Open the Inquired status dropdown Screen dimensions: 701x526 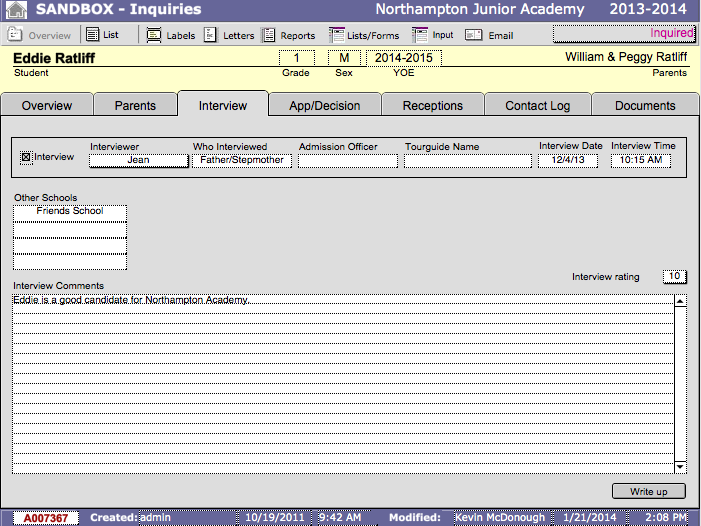(624, 34)
